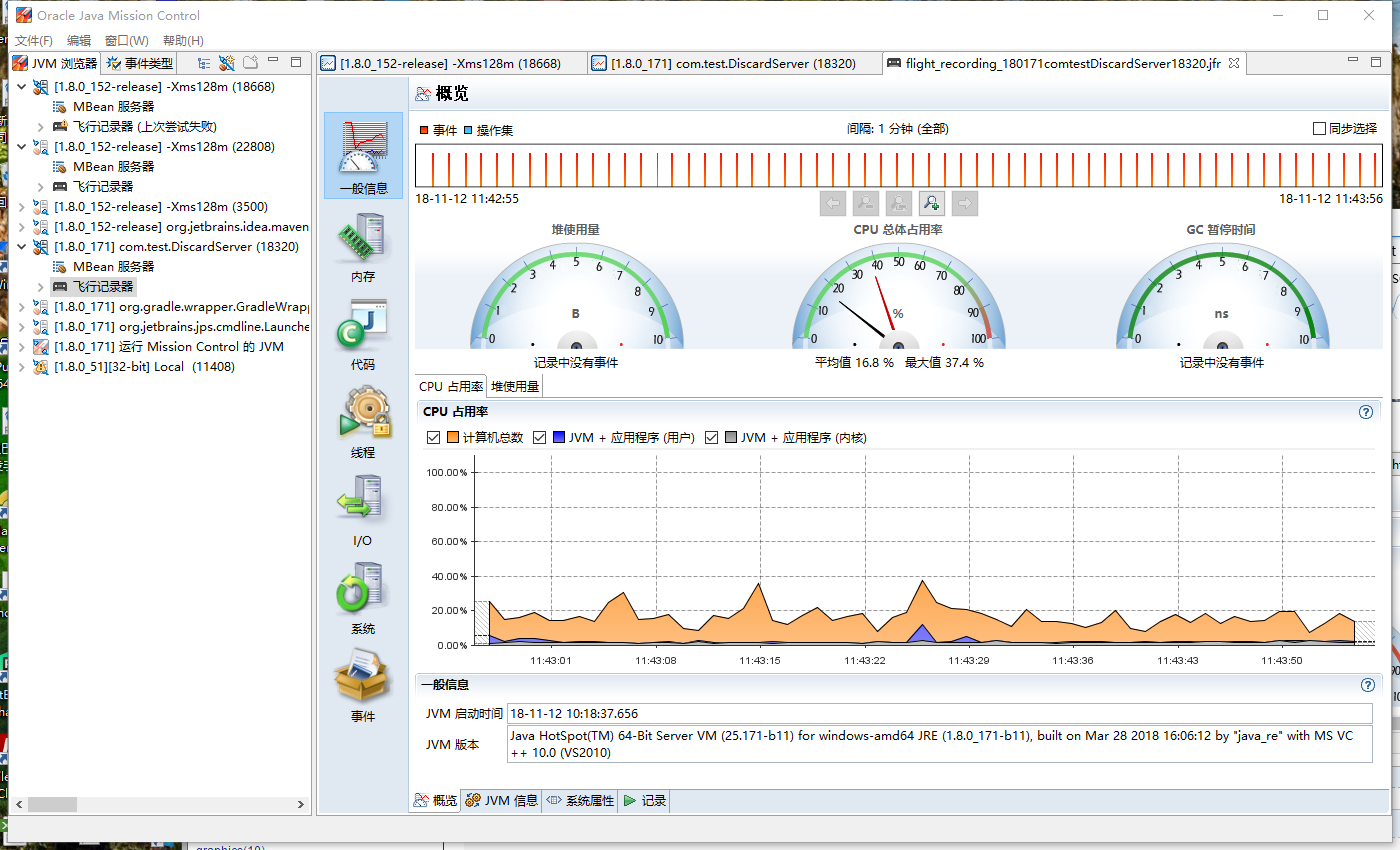Click help icon in CPU 占用率 section
The image size is (1400, 850).
[1366, 412]
